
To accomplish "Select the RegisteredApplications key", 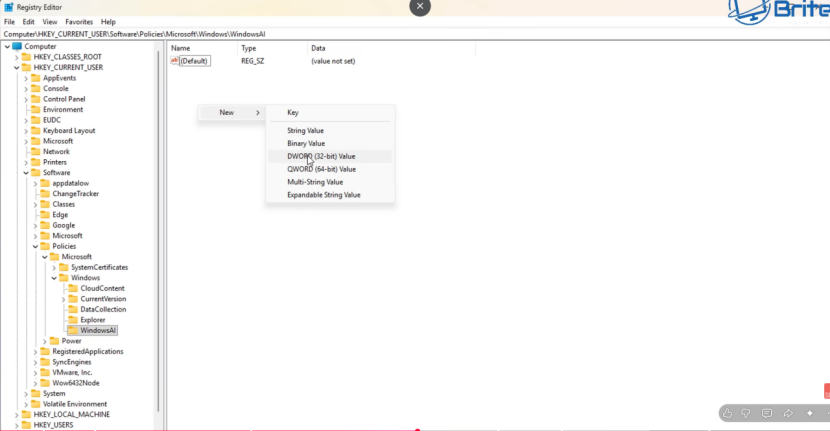I will click(x=88, y=352).
